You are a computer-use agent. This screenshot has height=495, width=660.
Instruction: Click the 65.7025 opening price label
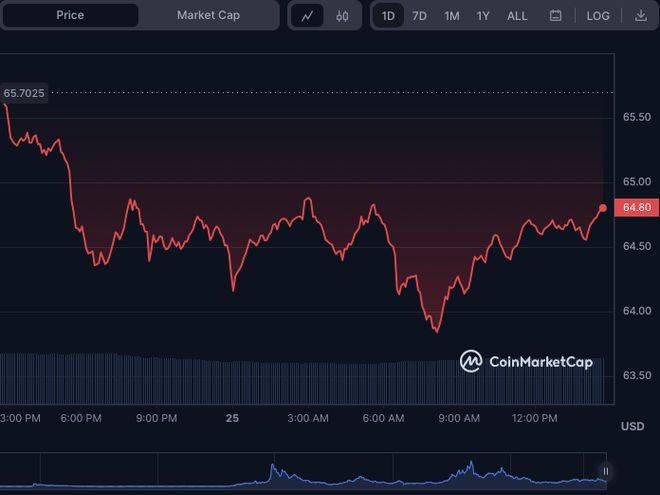24,93
